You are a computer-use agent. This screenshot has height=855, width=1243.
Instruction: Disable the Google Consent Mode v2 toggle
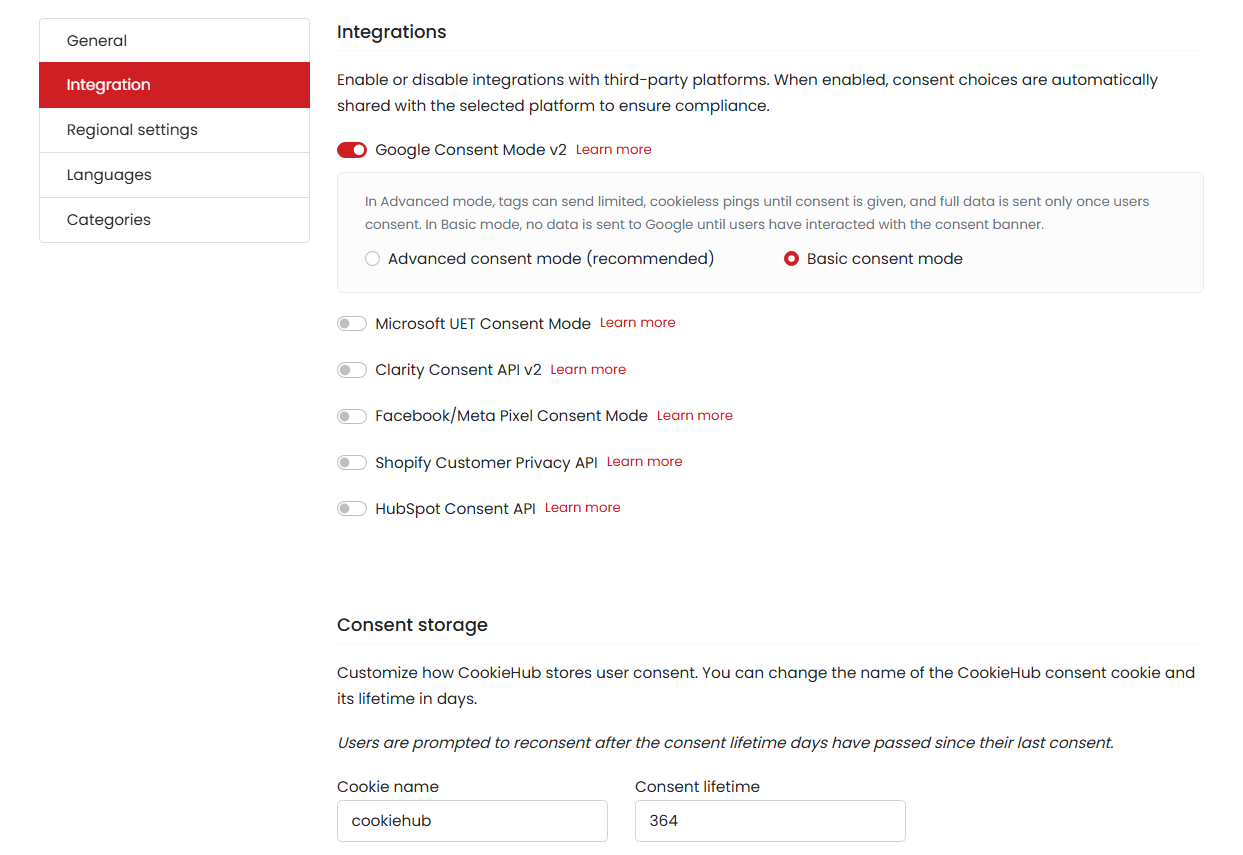[x=352, y=150]
